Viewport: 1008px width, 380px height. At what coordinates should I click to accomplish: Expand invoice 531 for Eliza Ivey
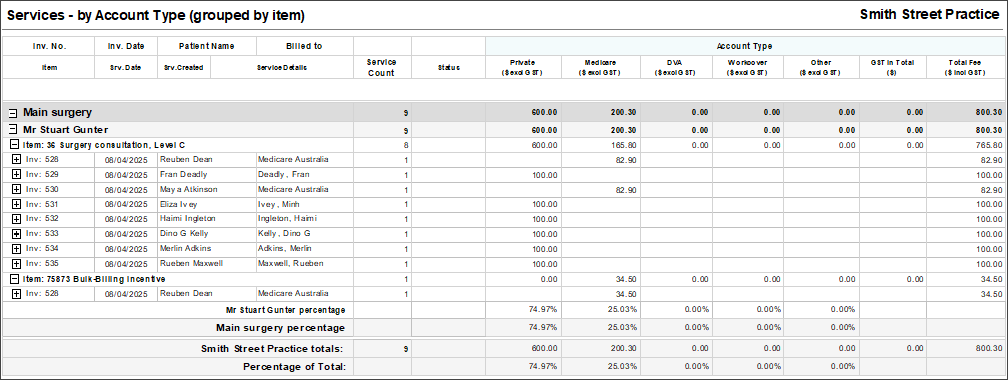17,204
